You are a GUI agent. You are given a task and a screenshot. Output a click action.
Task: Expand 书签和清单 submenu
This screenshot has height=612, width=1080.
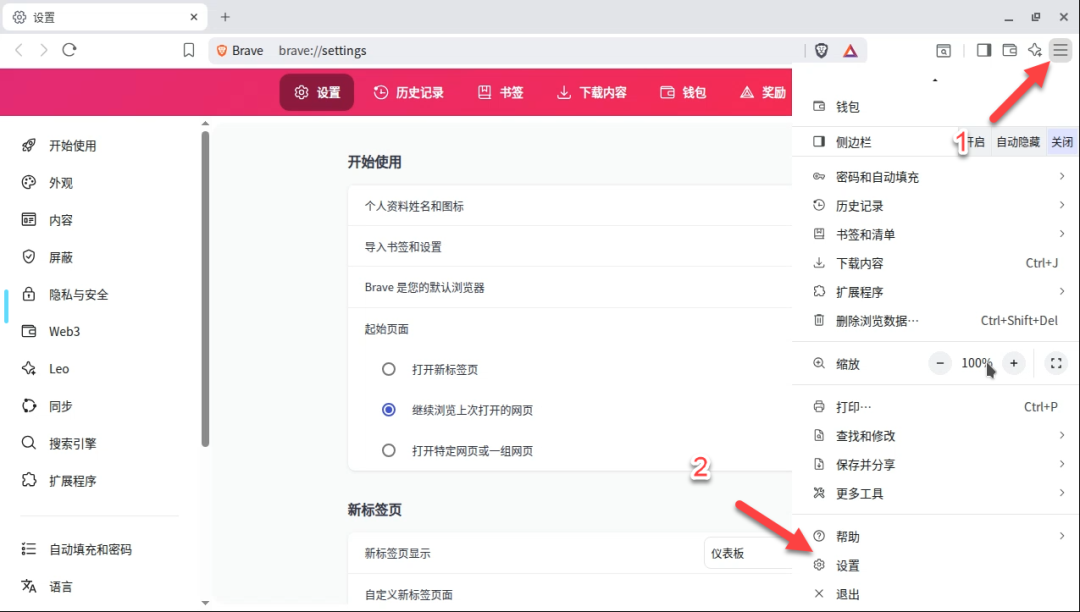tap(936, 234)
